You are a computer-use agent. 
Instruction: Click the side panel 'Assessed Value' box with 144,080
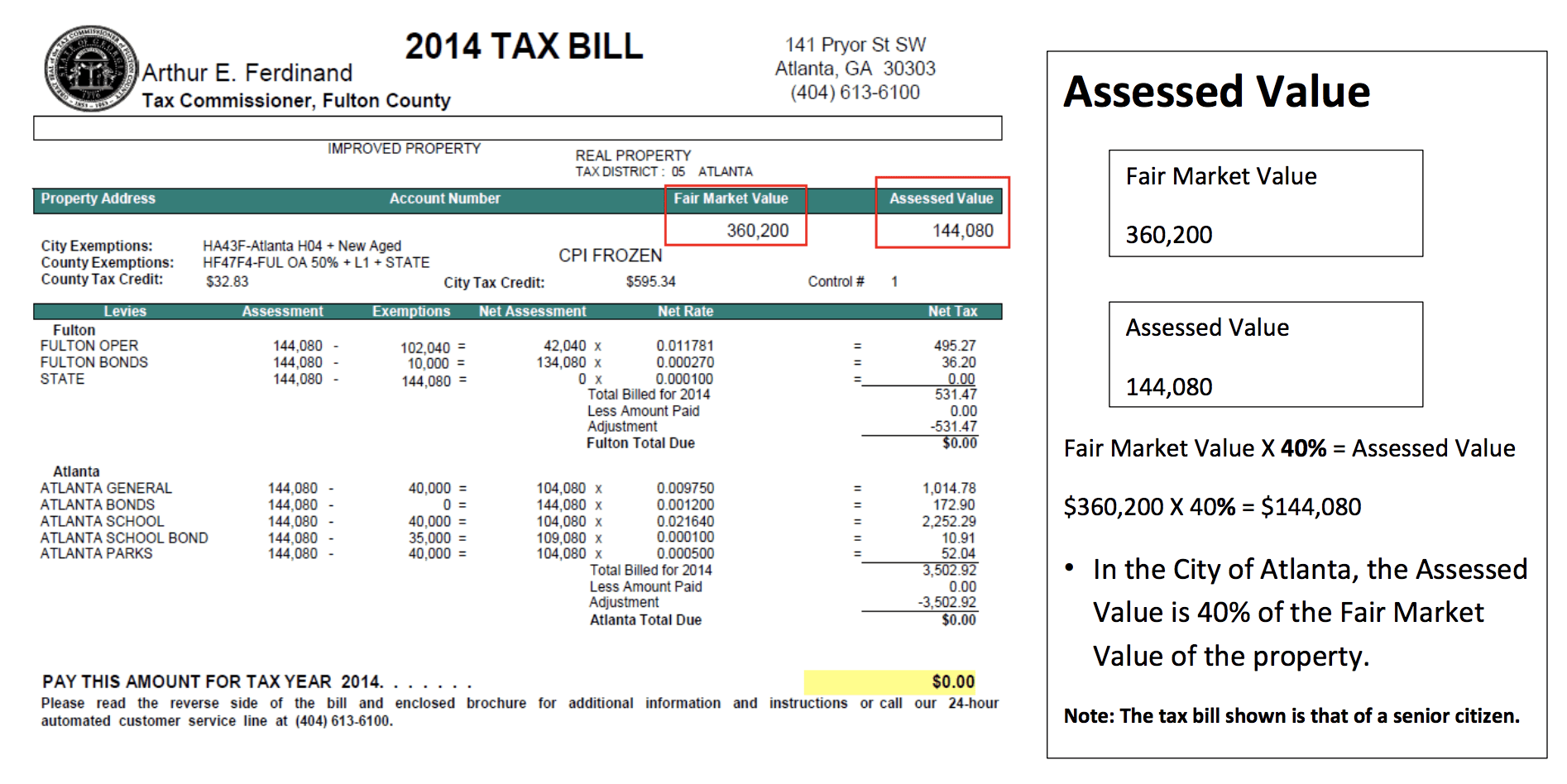pyautogui.click(x=1266, y=355)
